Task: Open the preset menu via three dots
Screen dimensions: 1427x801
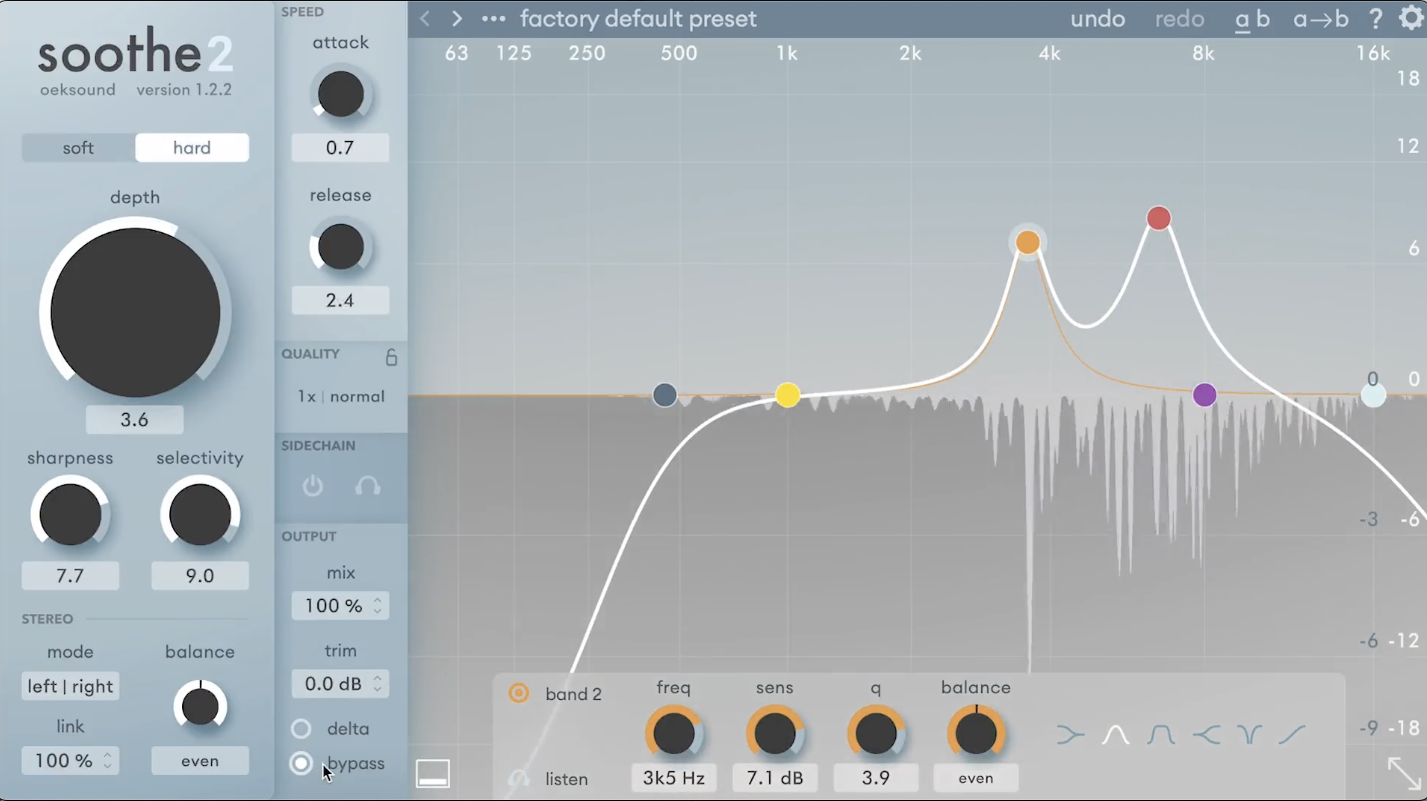Action: click(492, 18)
